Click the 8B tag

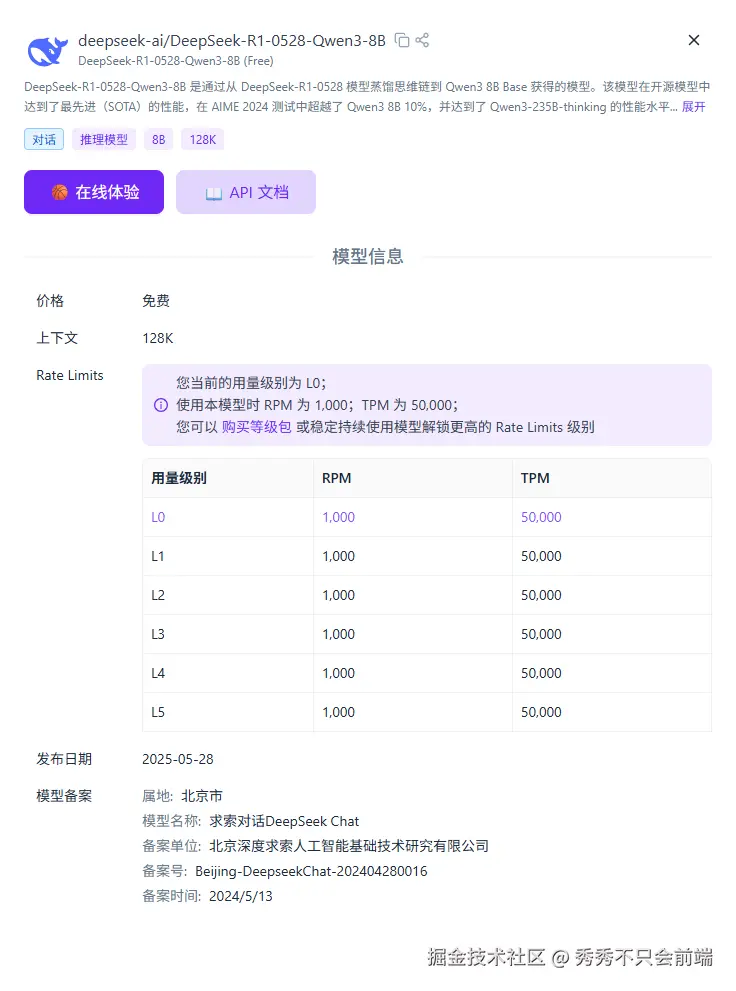159,139
